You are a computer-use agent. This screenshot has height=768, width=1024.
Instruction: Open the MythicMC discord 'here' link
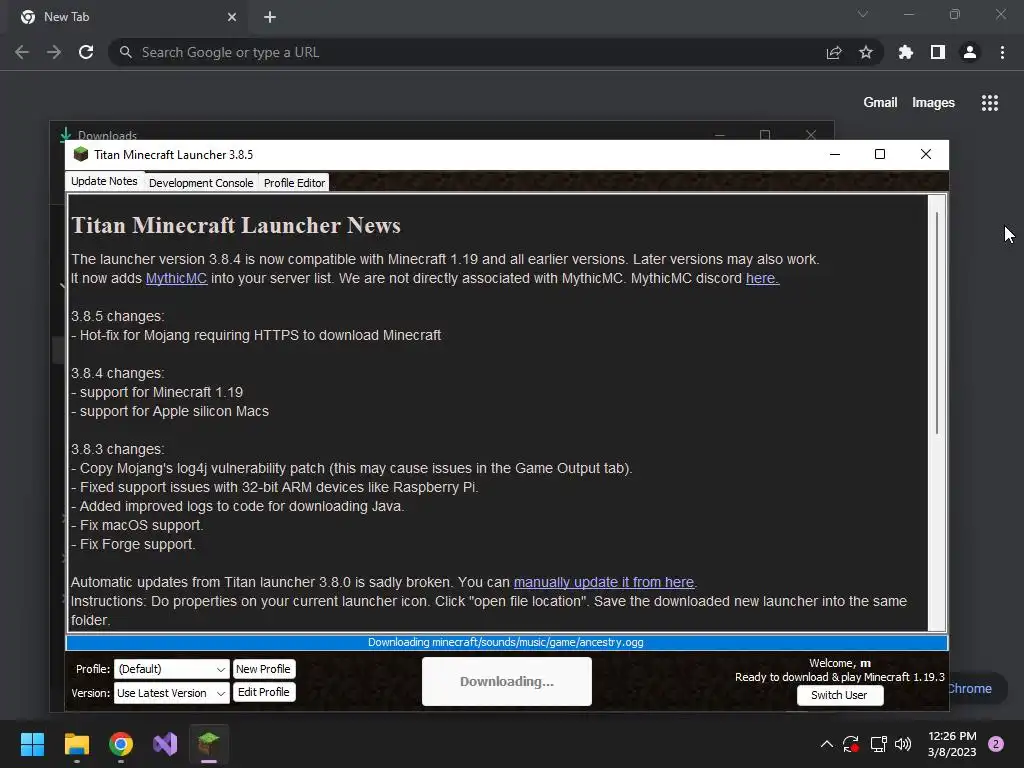pos(763,278)
